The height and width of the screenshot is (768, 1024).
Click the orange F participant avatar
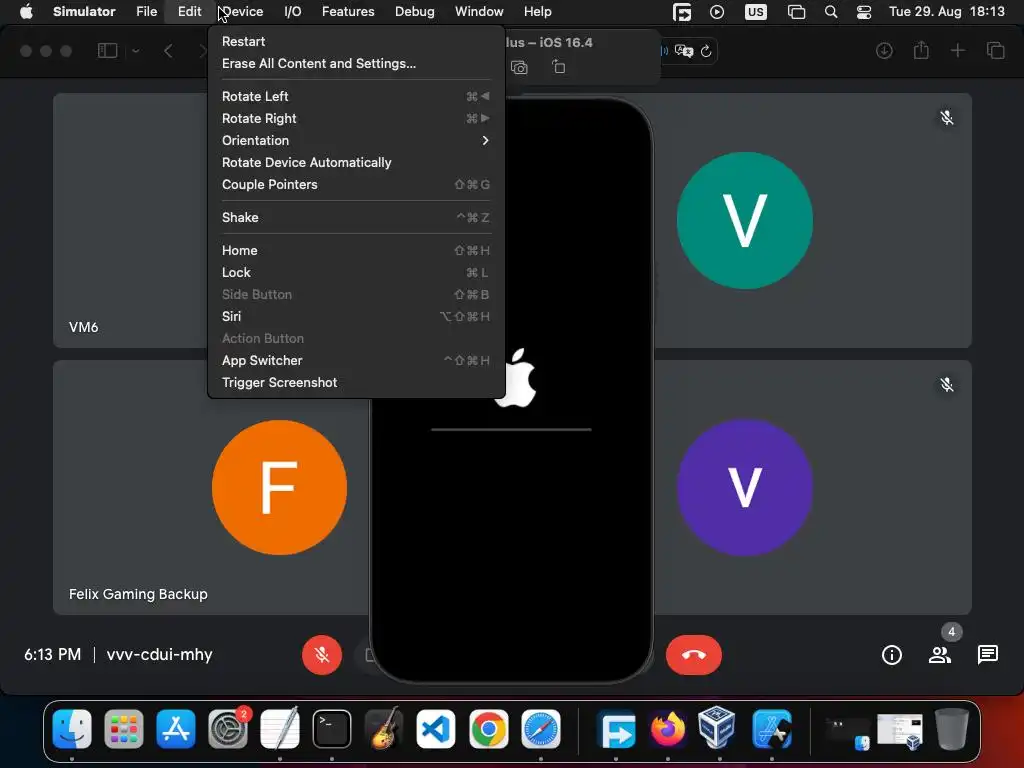pyautogui.click(x=280, y=487)
